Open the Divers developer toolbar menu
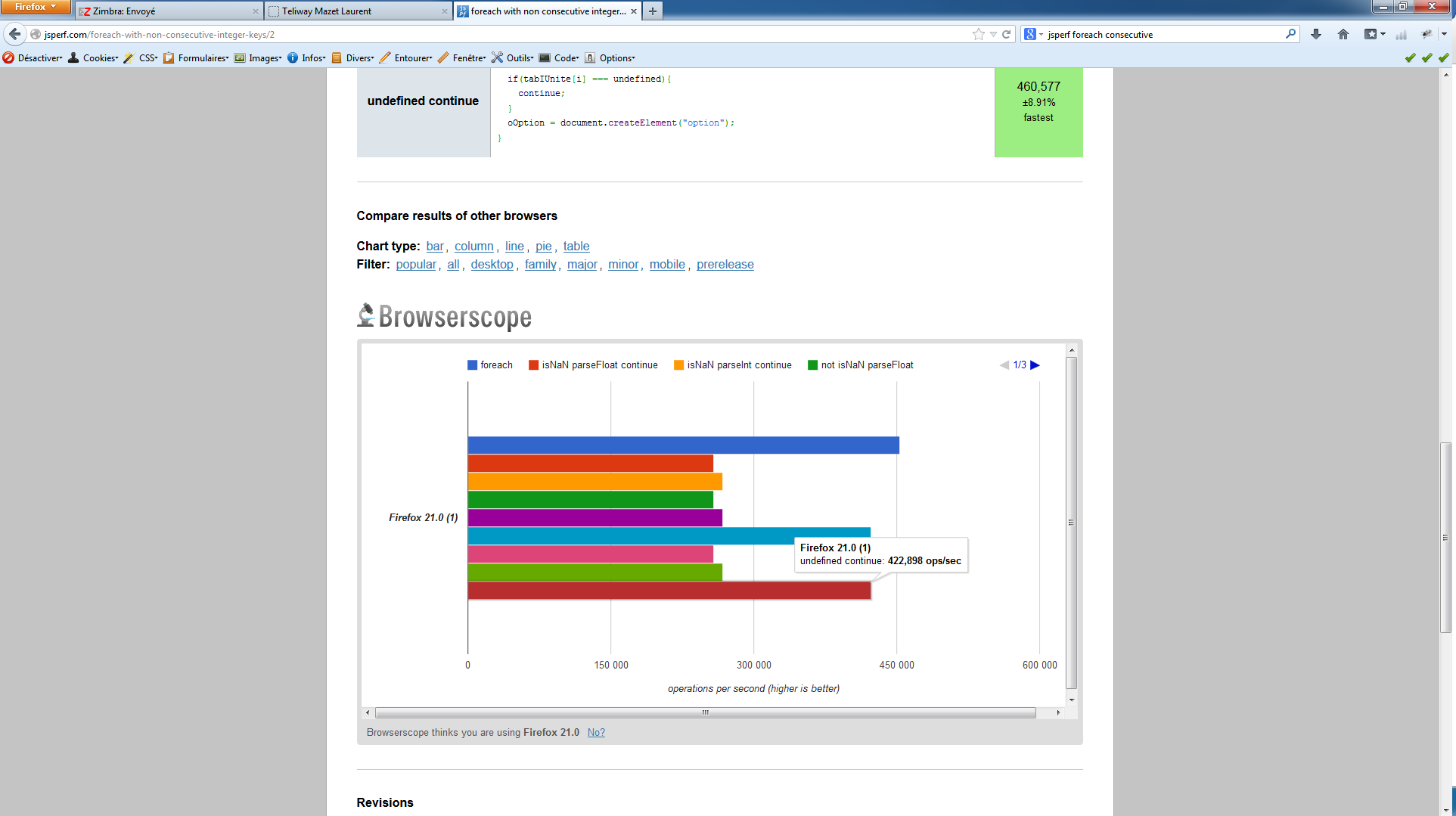 [x=352, y=57]
